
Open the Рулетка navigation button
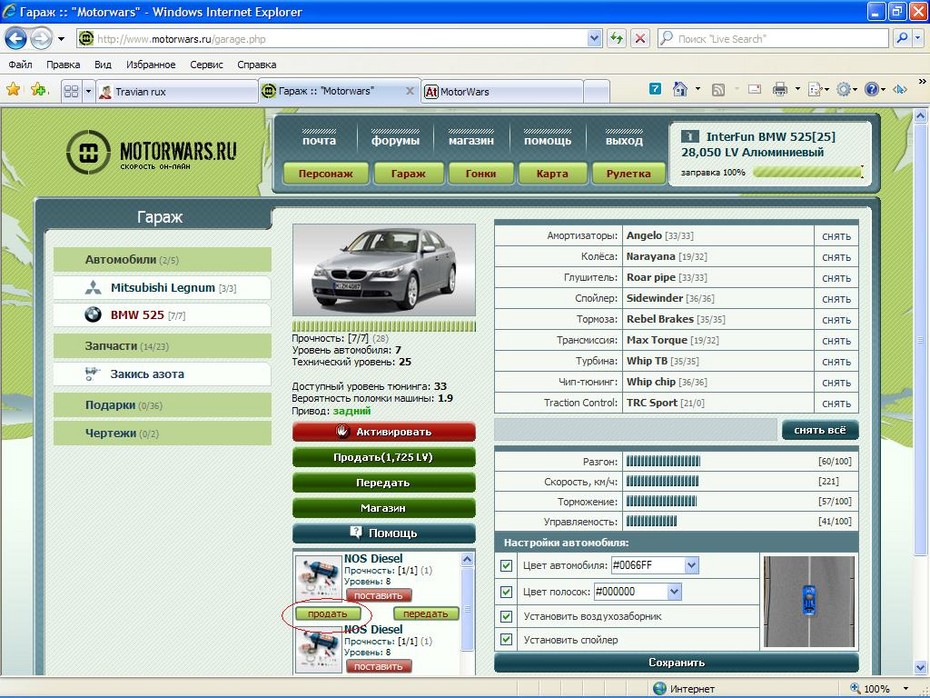[629, 174]
